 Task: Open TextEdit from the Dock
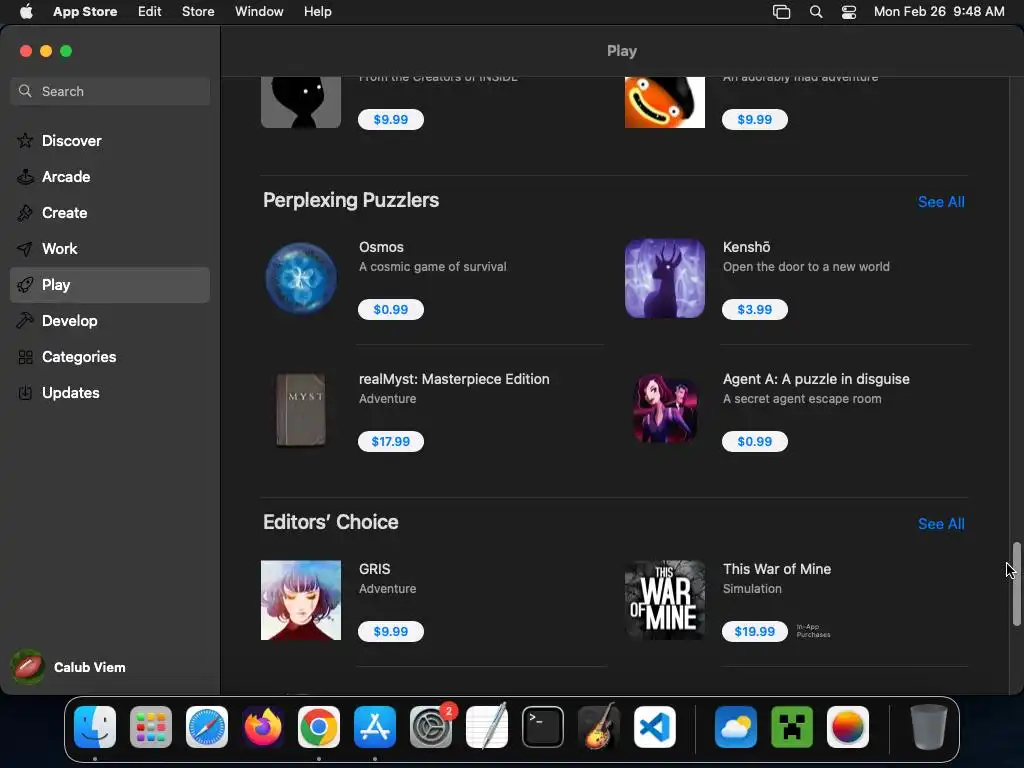point(487,727)
